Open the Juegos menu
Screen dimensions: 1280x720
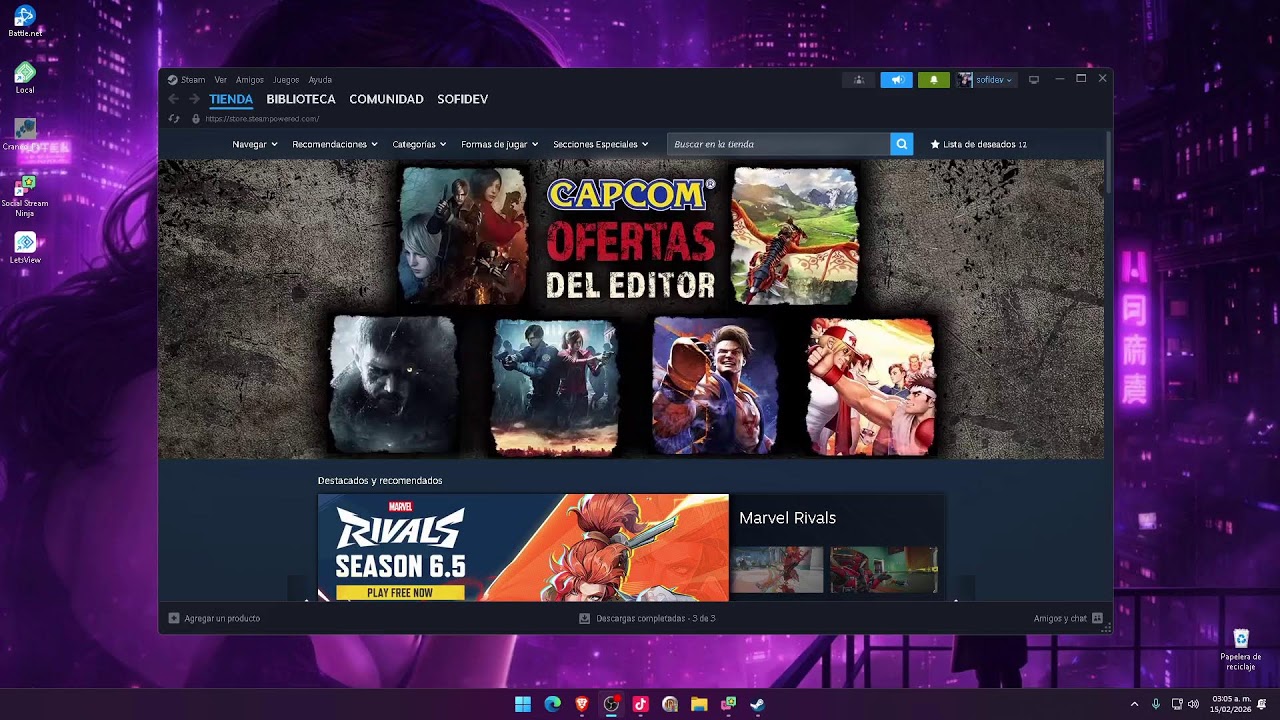(x=286, y=80)
